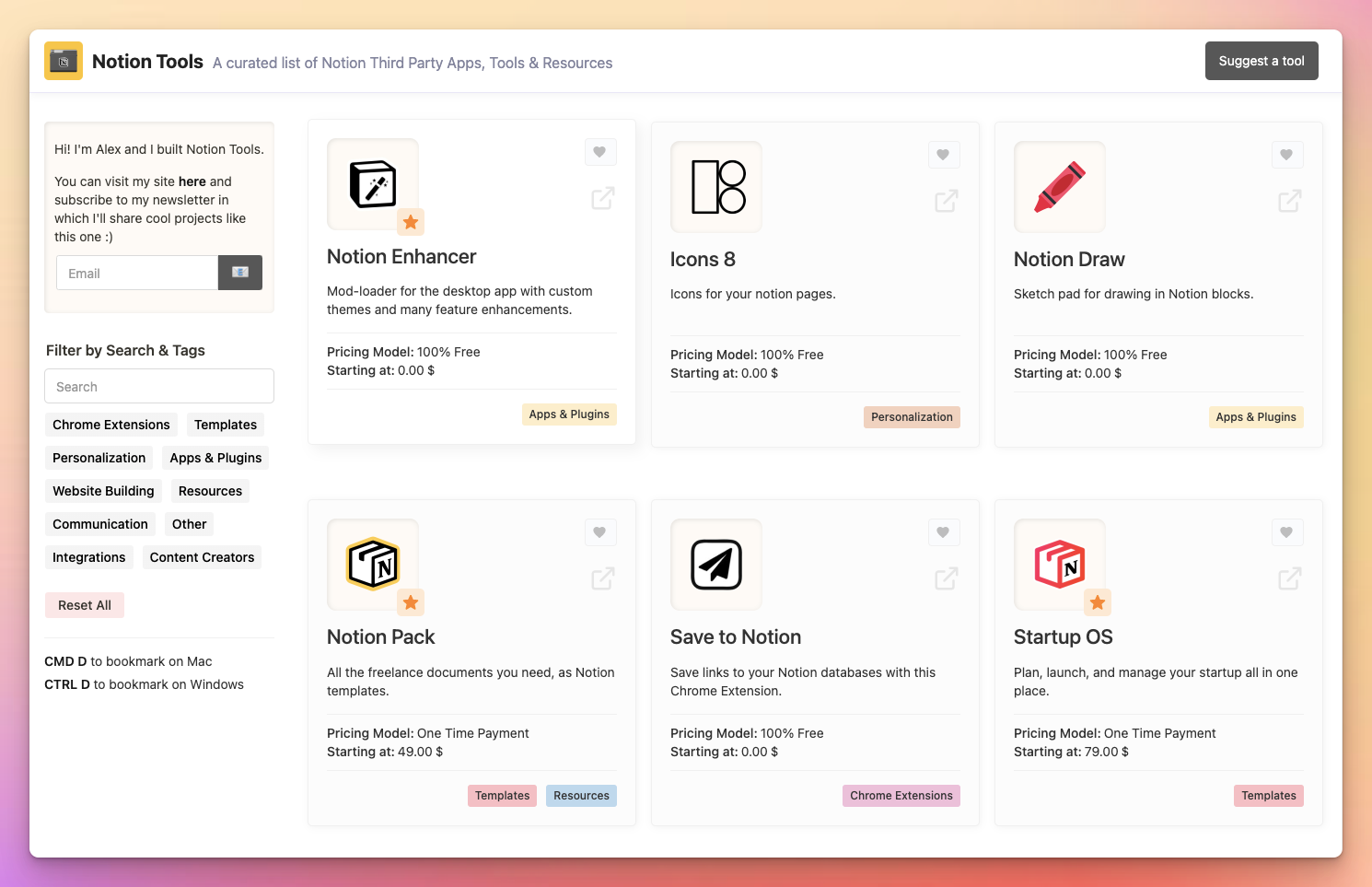This screenshot has width=1372, height=887.
Task: Click the Suggest a tool button
Action: (1261, 60)
